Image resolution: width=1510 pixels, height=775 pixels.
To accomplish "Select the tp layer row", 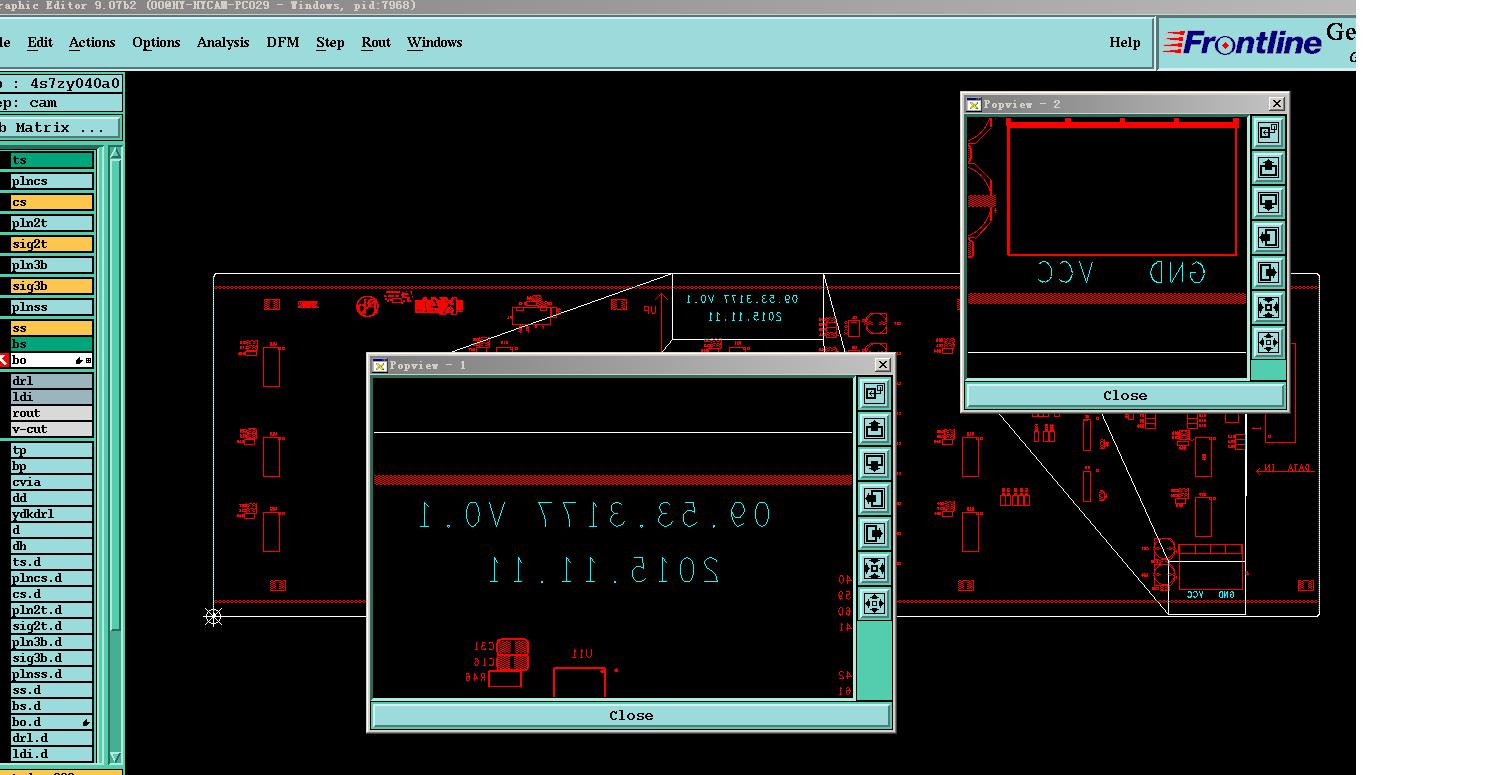I will (x=51, y=450).
